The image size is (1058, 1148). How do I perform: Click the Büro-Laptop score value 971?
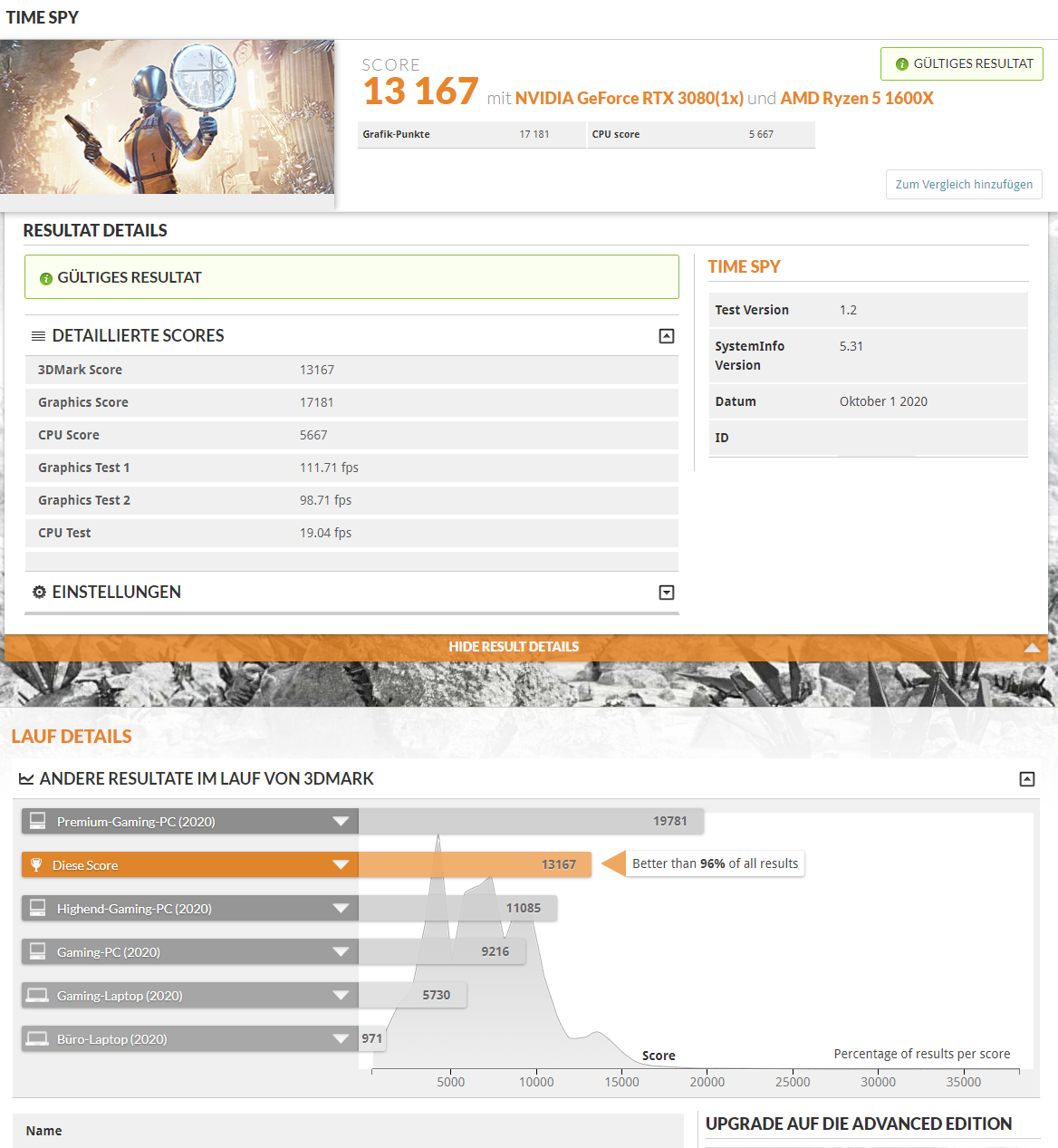pyautogui.click(x=372, y=1038)
